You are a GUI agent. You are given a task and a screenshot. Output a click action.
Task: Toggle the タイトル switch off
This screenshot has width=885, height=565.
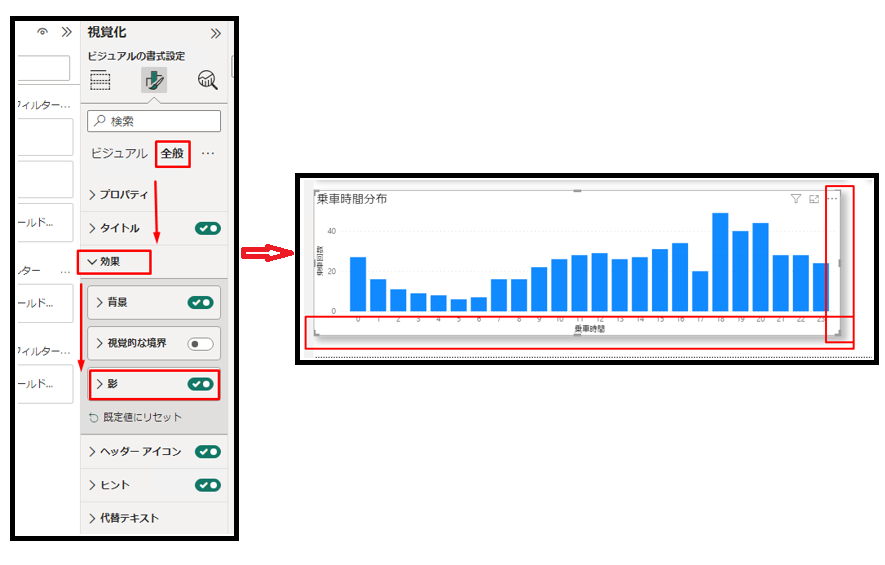(208, 228)
